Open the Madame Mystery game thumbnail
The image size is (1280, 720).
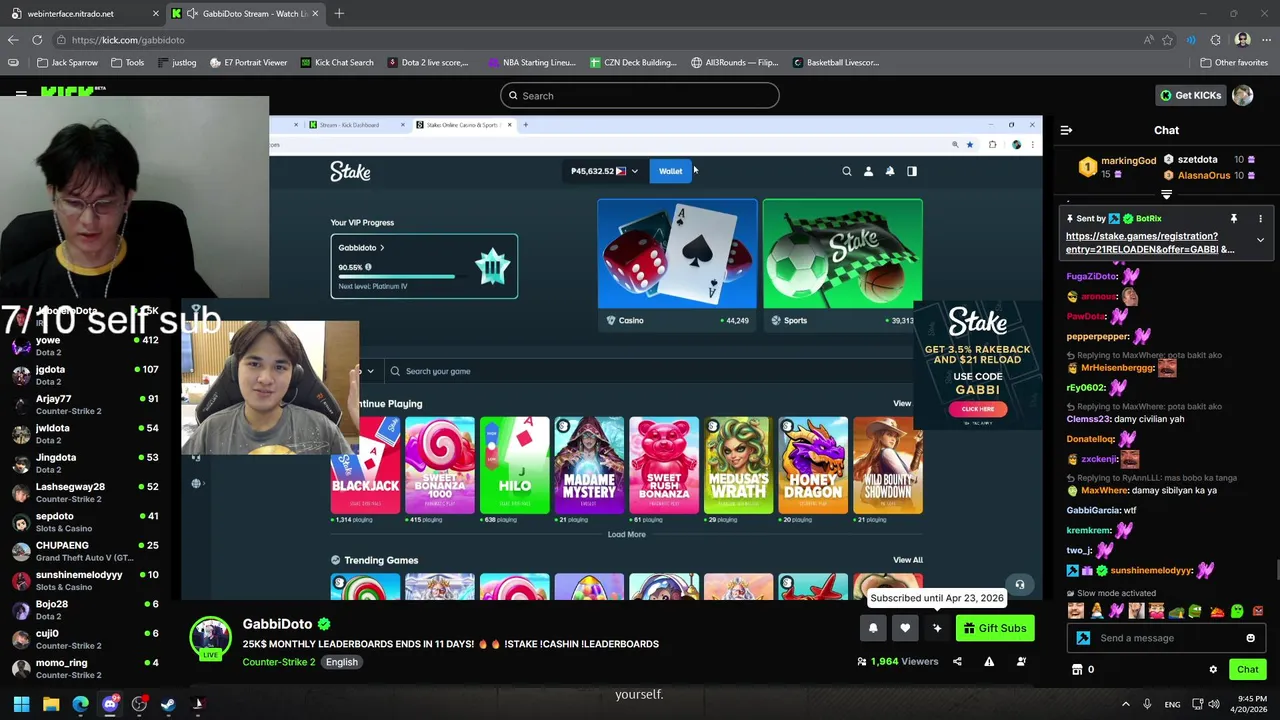[x=589, y=466]
